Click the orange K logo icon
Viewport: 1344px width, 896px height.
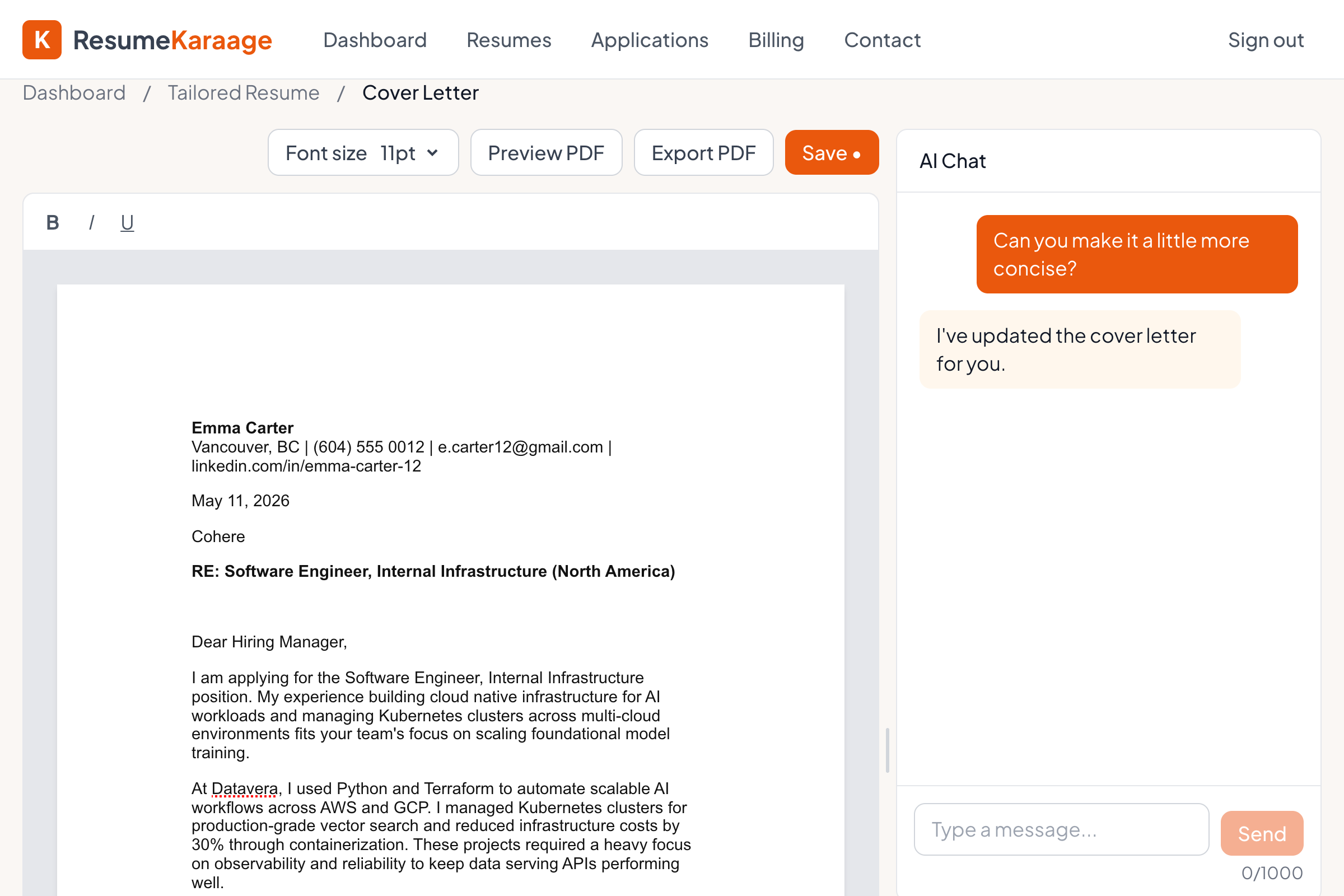[x=41, y=40]
